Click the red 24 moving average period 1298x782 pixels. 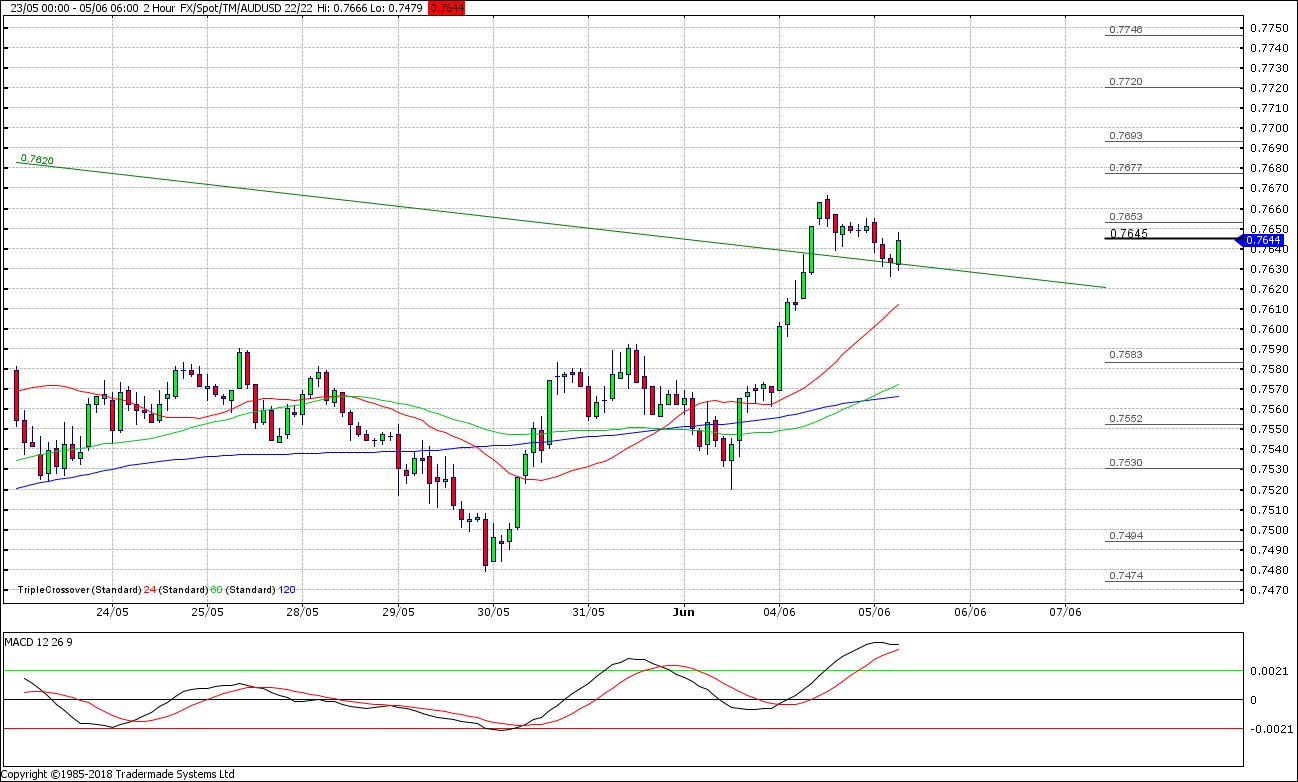coord(150,590)
